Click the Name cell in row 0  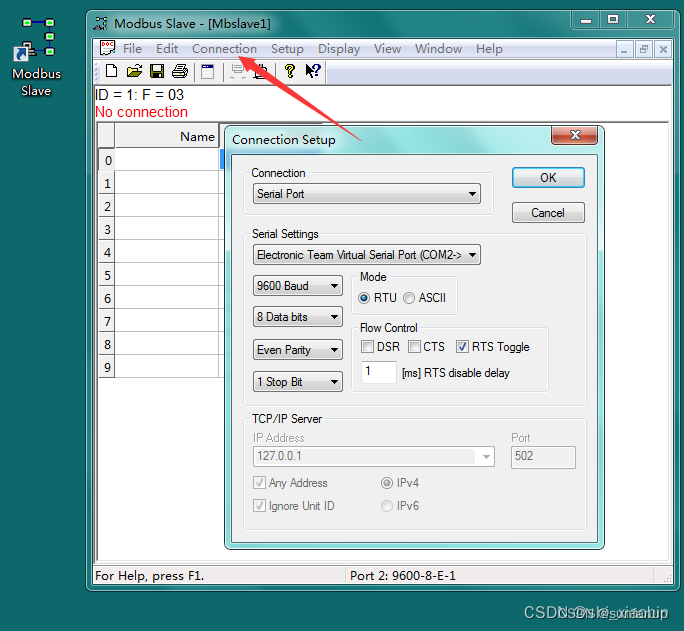pos(167,160)
